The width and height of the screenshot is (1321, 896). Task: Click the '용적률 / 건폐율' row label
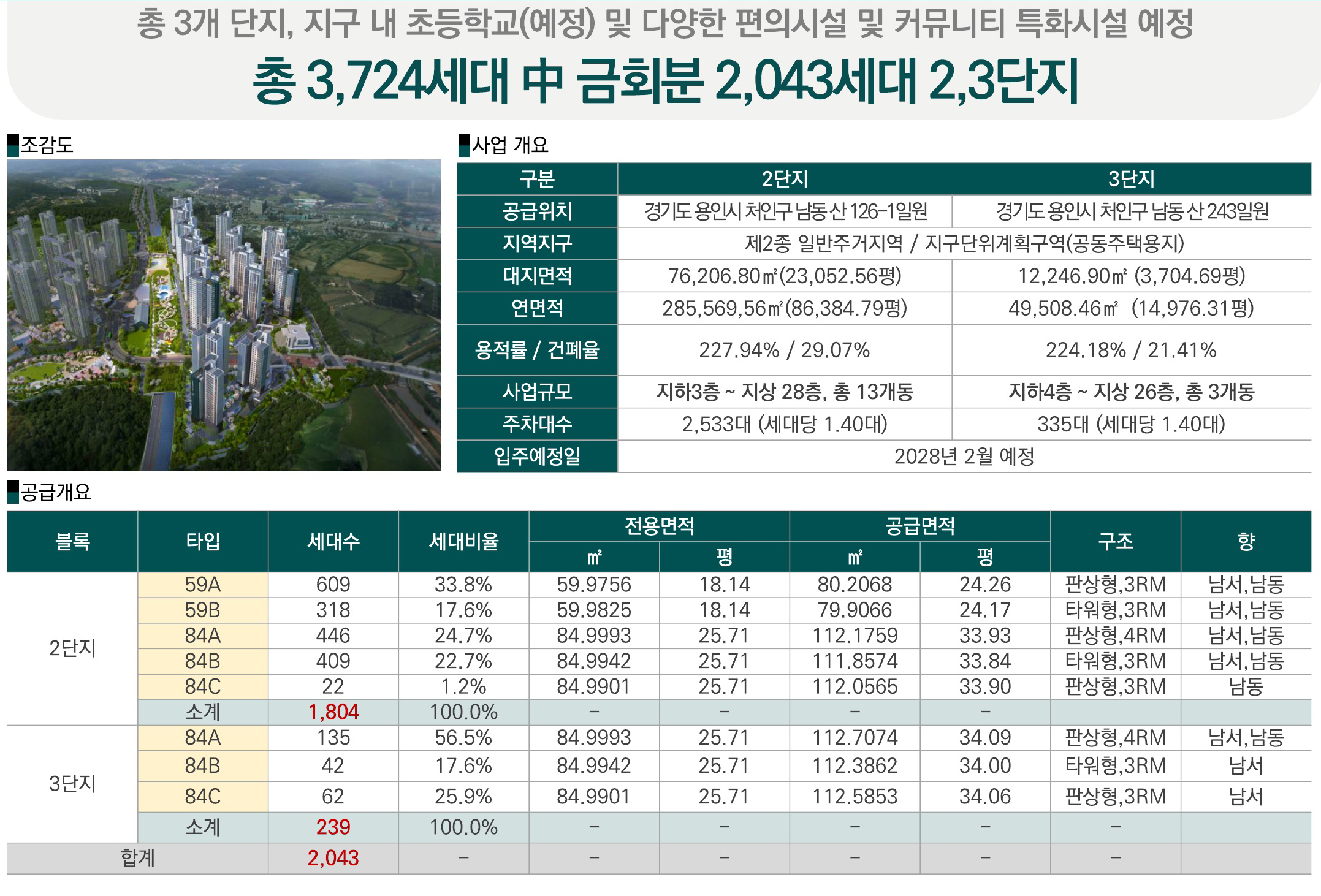(537, 350)
